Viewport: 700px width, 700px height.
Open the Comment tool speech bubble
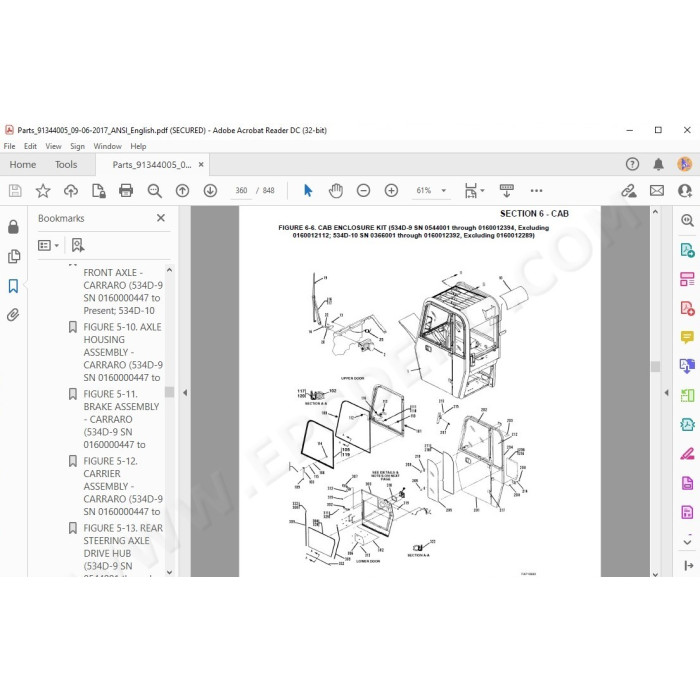tap(687, 338)
